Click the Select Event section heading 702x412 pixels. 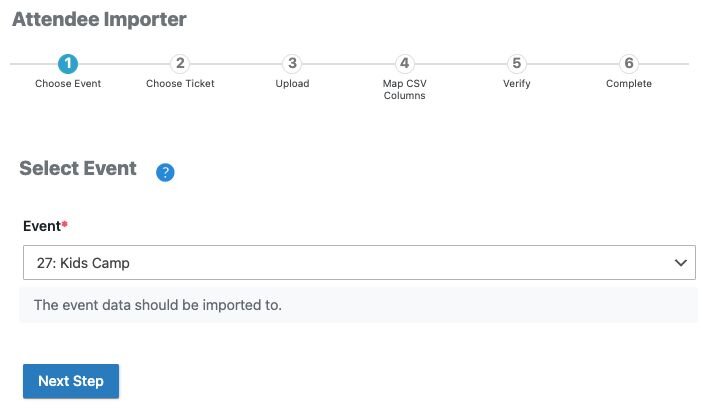(x=78, y=168)
